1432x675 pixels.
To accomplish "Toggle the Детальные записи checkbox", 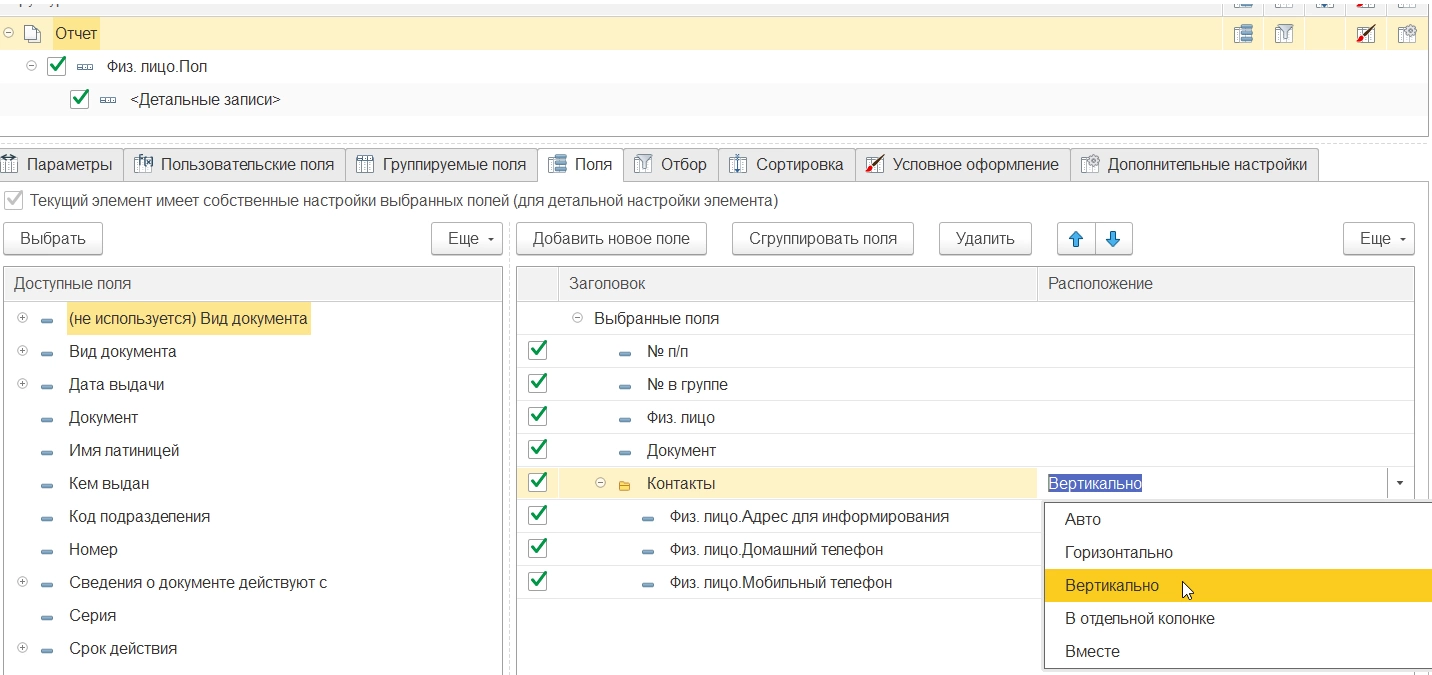I will click(80, 100).
